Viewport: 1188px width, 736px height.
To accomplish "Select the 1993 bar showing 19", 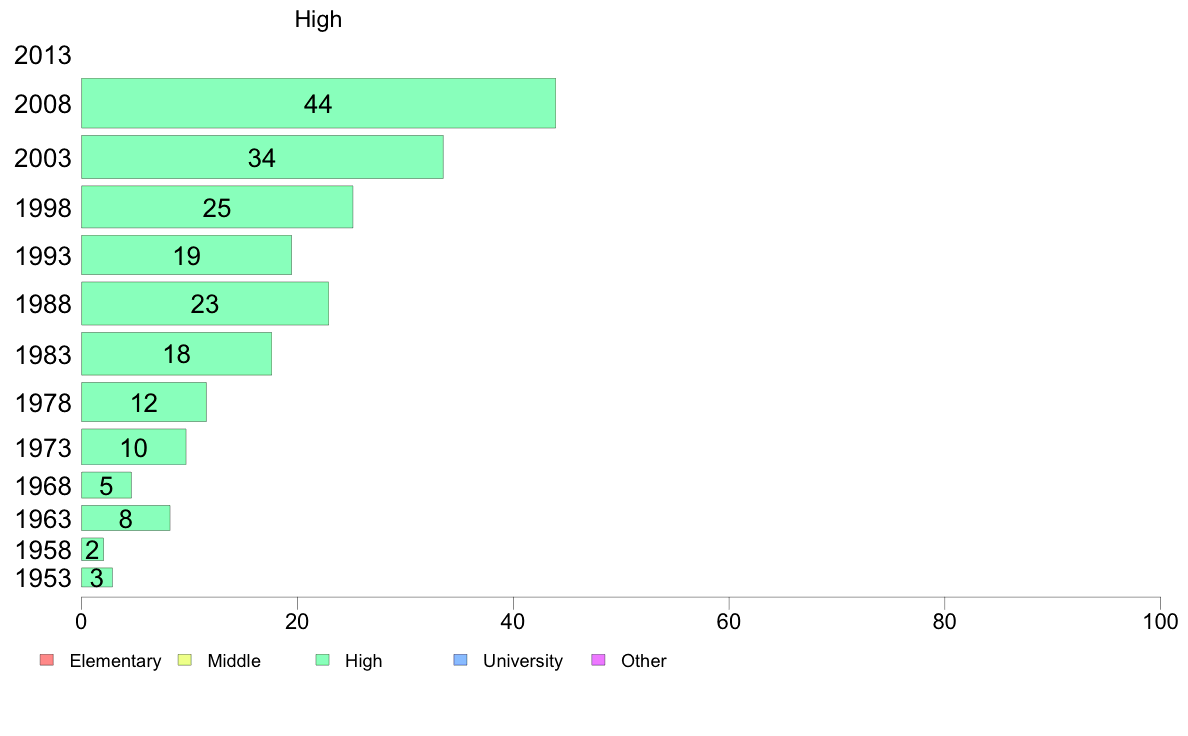I will (186, 255).
